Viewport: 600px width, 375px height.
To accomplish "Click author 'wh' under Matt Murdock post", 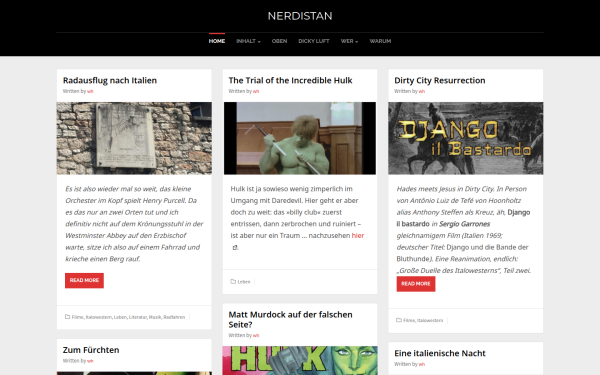I will 256,336.
